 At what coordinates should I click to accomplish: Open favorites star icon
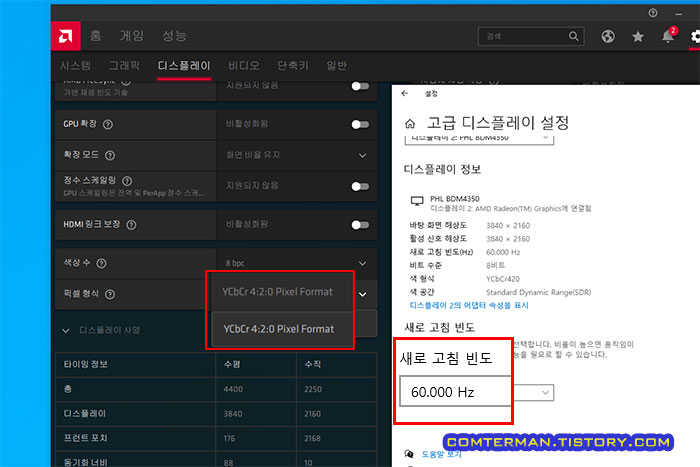tap(638, 36)
